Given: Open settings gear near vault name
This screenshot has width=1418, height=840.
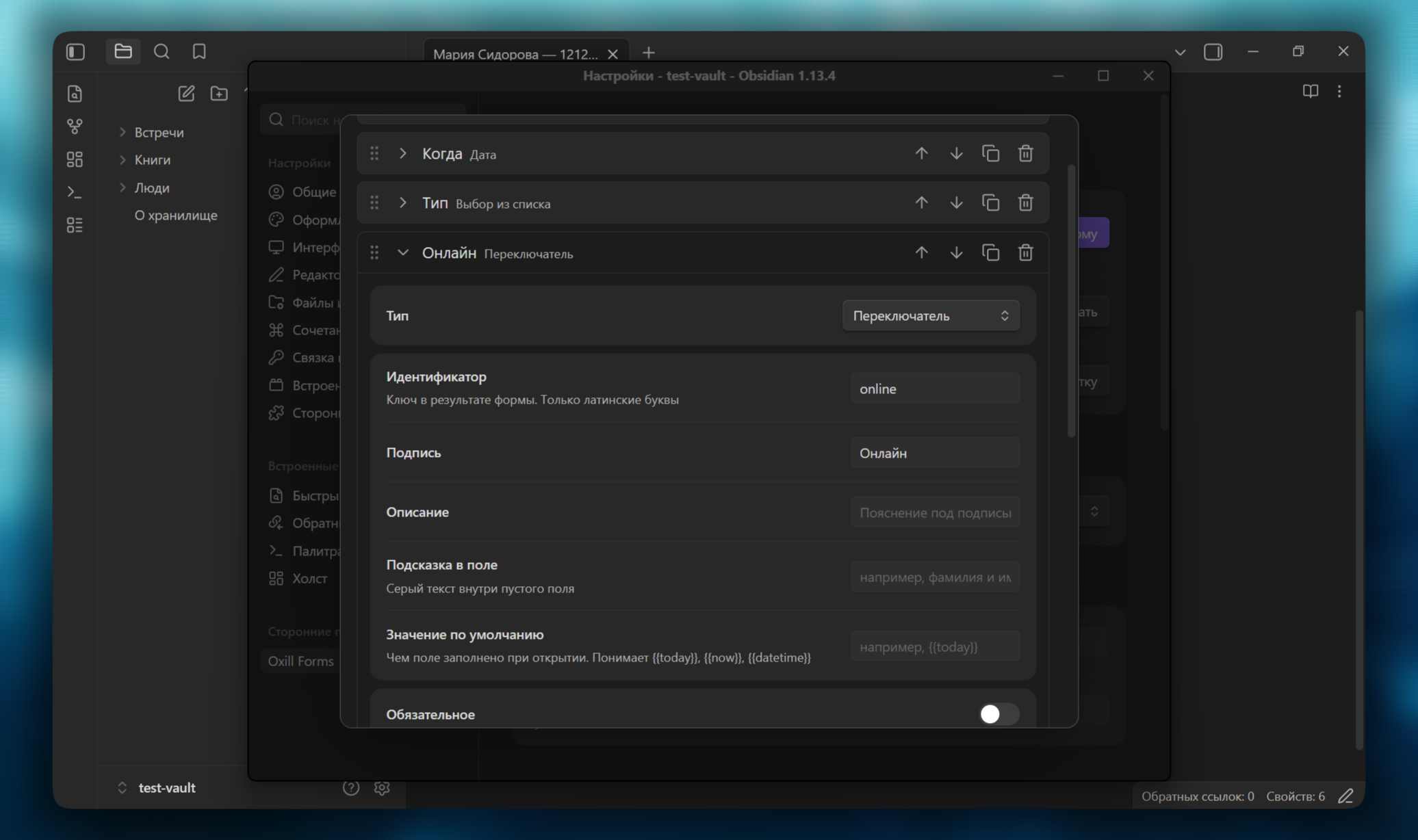Looking at the screenshot, I should tap(382, 788).
